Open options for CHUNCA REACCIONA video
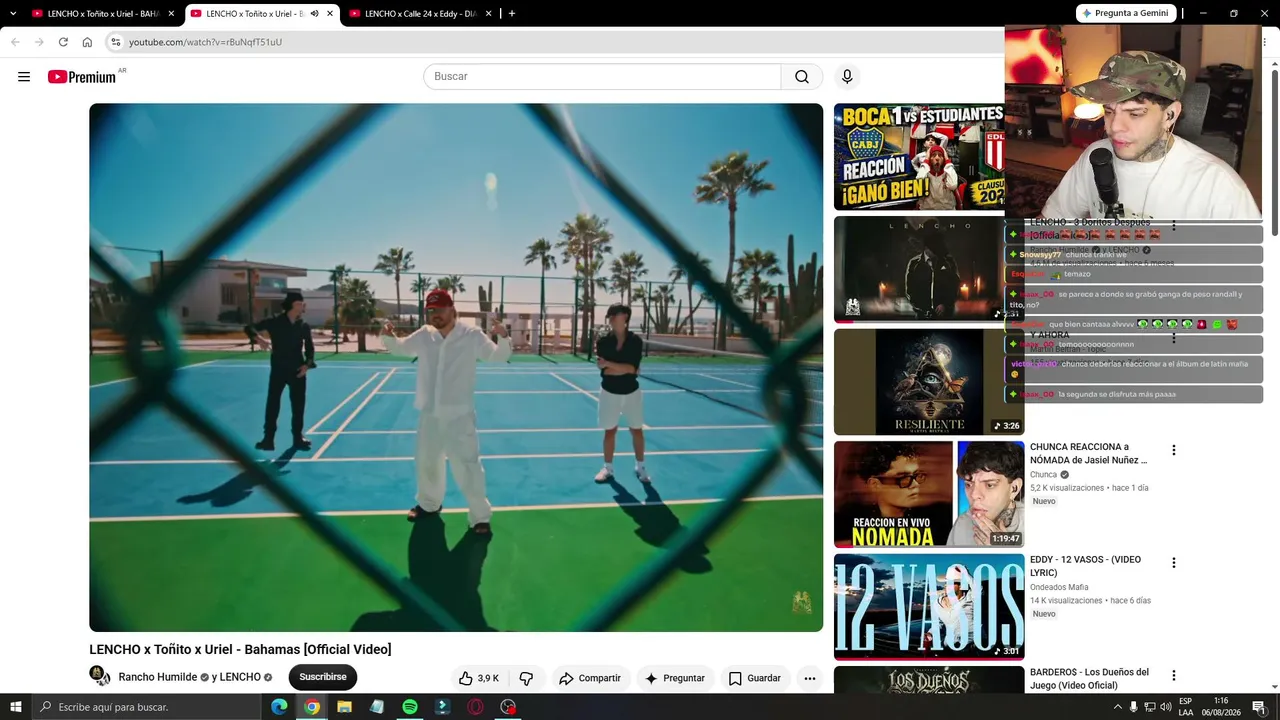 pyautogui.click(x=1174, y=450)
